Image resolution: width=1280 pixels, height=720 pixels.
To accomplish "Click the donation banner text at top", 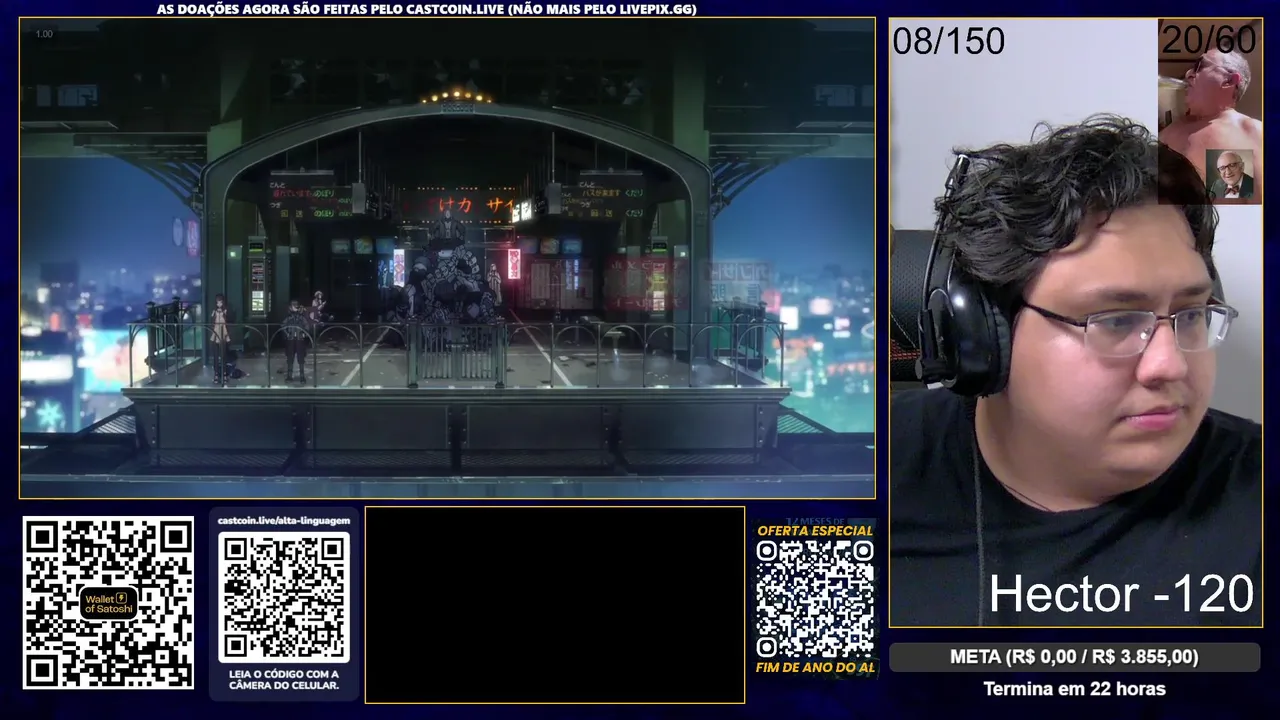I will pyautogui.click(x=427, y=9).
